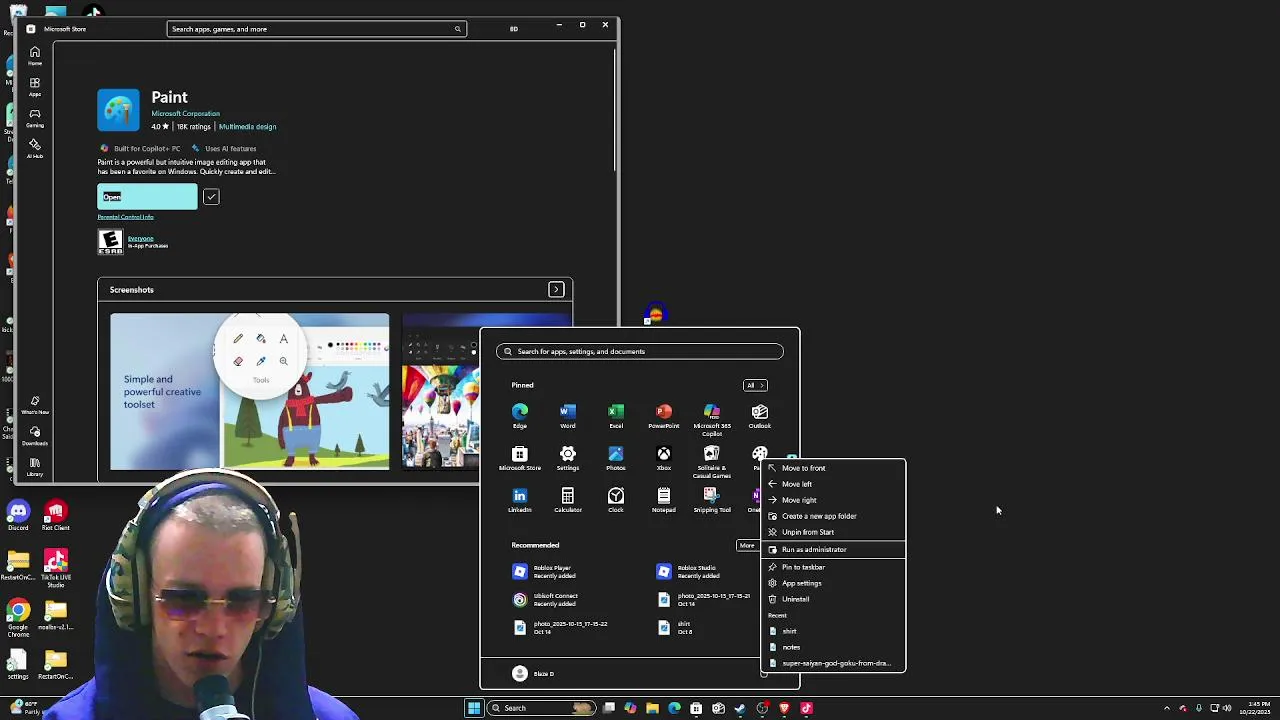Screen dimensions: 1280x720
Task: Click the Windows Start button on taskbar
Action: point(474,708)
